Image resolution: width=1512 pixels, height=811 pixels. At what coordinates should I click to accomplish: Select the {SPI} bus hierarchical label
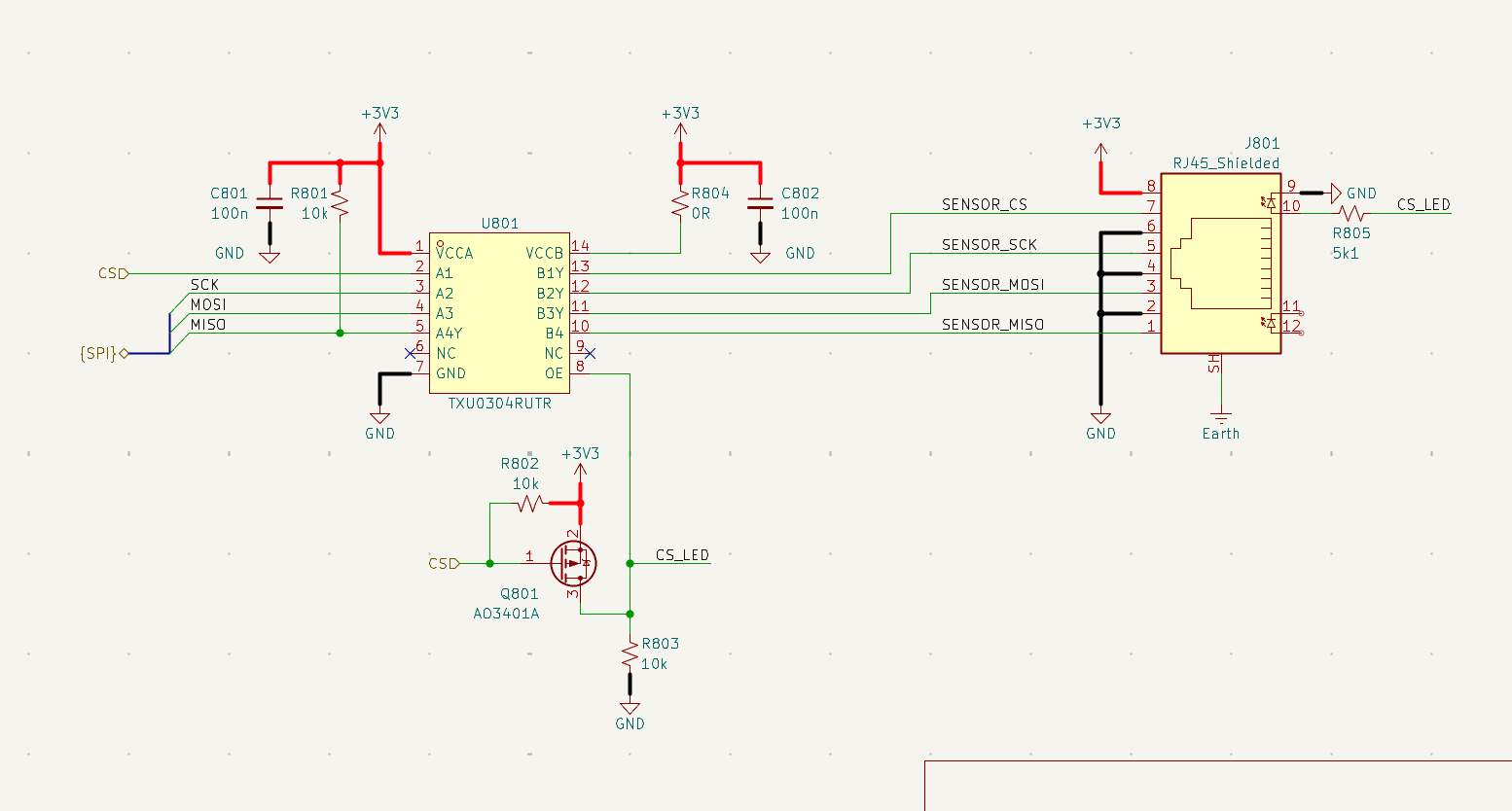[x=101, y=353]
